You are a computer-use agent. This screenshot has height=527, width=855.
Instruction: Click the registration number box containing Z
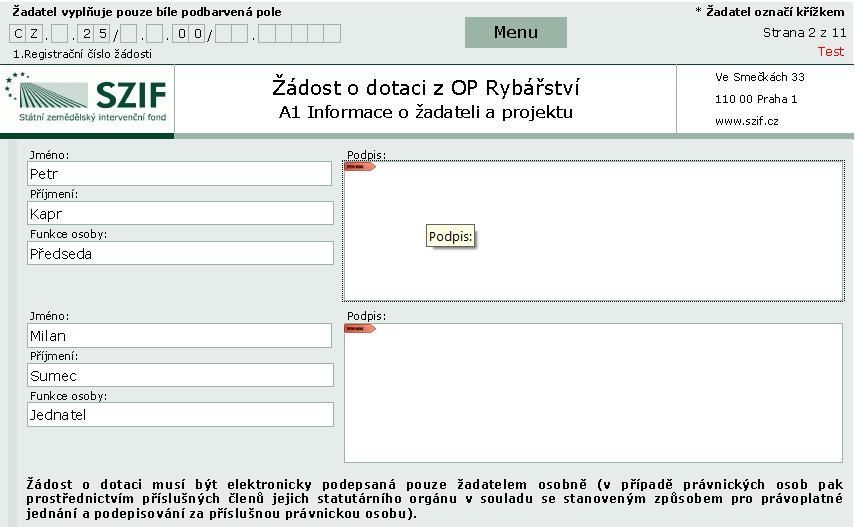pyautogui.click(x=34, y=34)
